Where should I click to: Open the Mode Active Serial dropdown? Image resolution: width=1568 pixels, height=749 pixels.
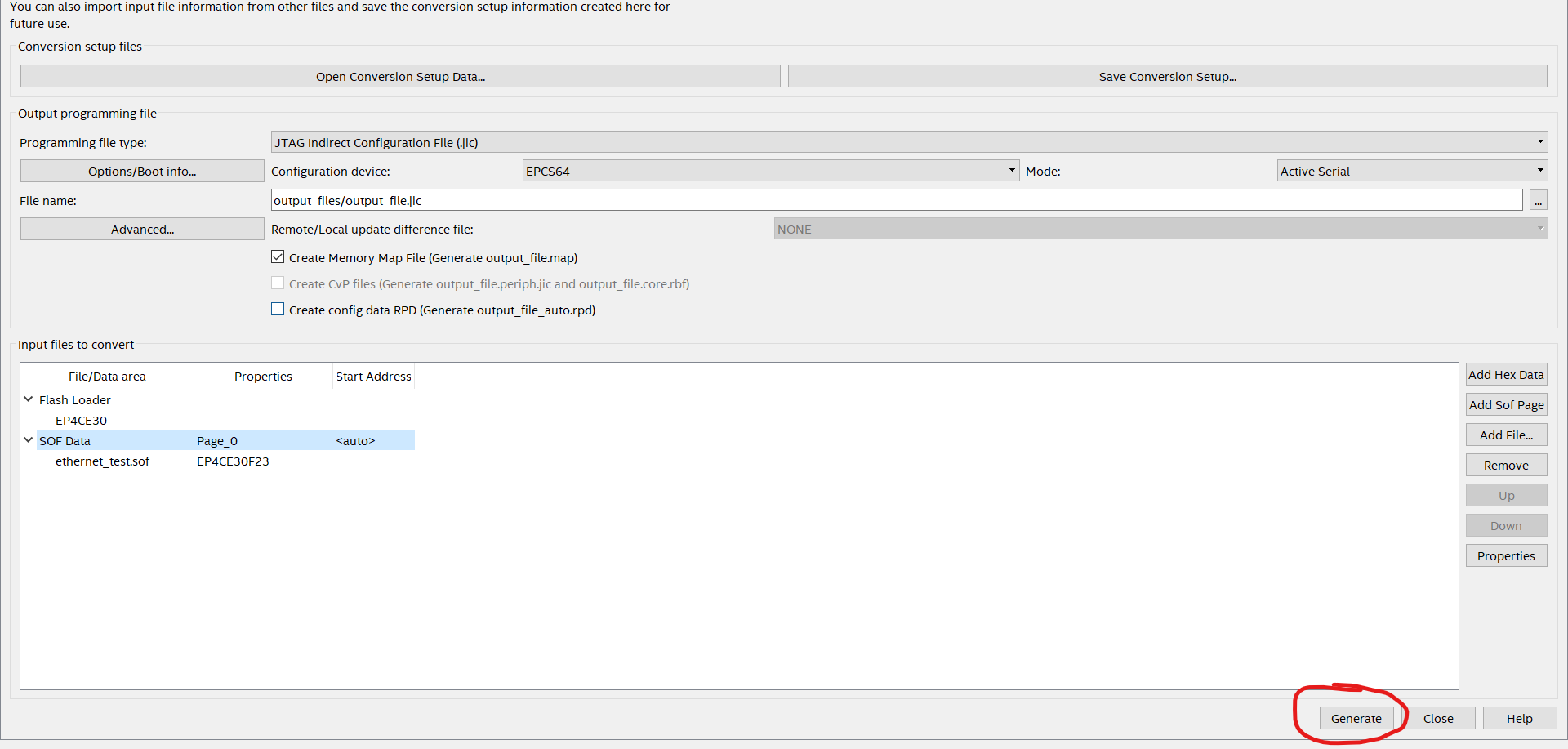pyautogui.click(x=1411, y=171)
